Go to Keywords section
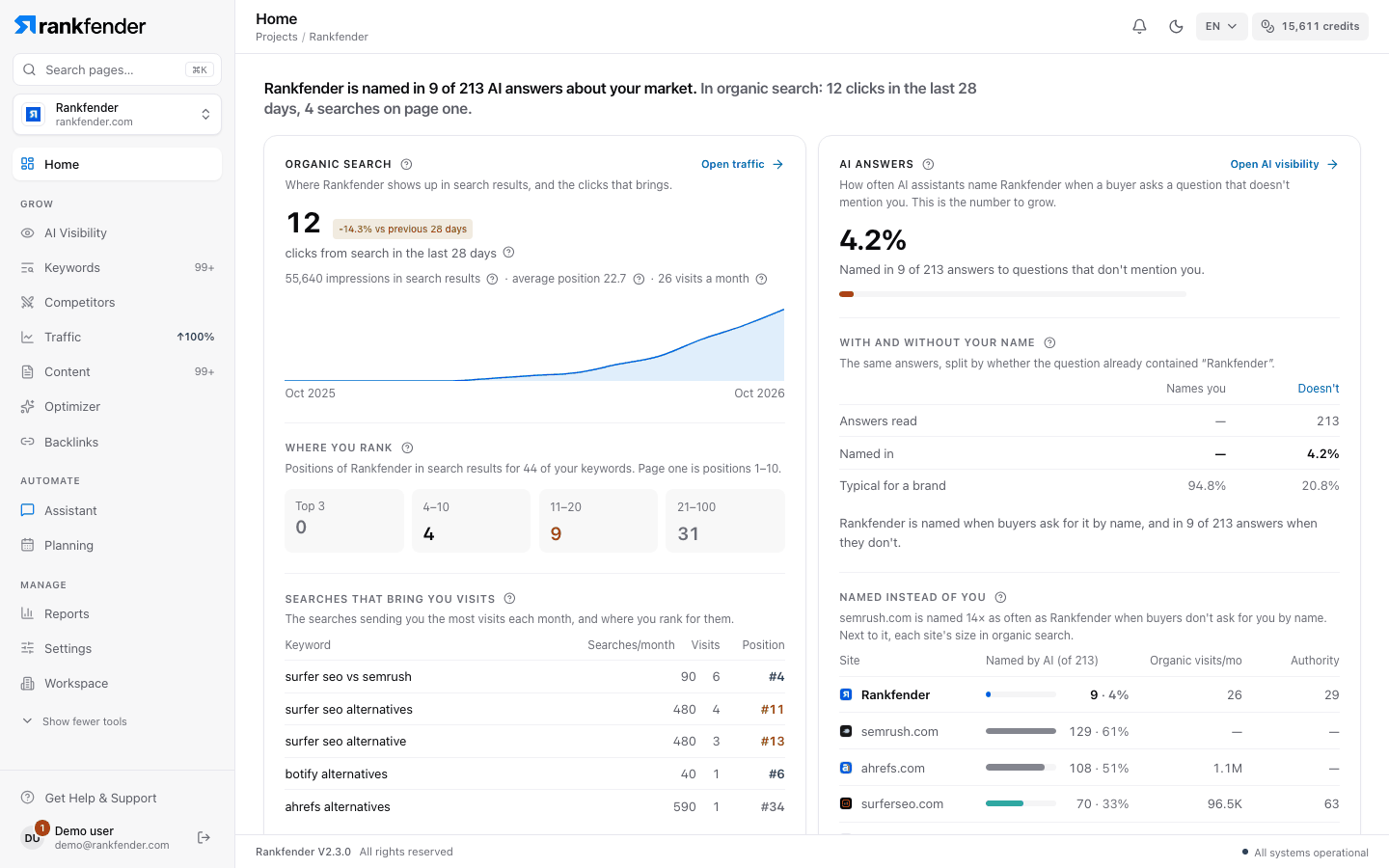This screenshot has width=1389, height=868. (117, 268)
